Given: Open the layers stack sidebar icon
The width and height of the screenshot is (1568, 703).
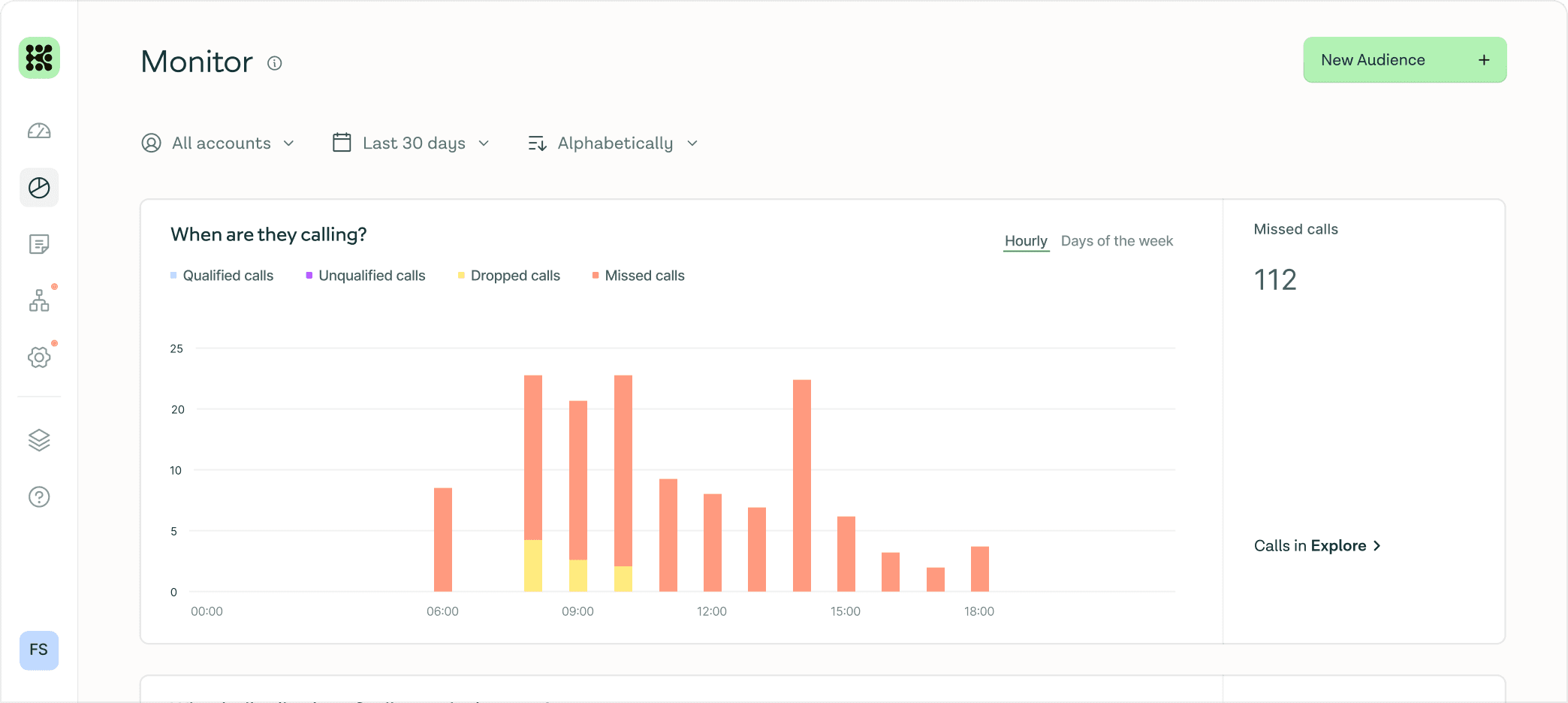Looking at the screenshot, I should pos(39,440).
